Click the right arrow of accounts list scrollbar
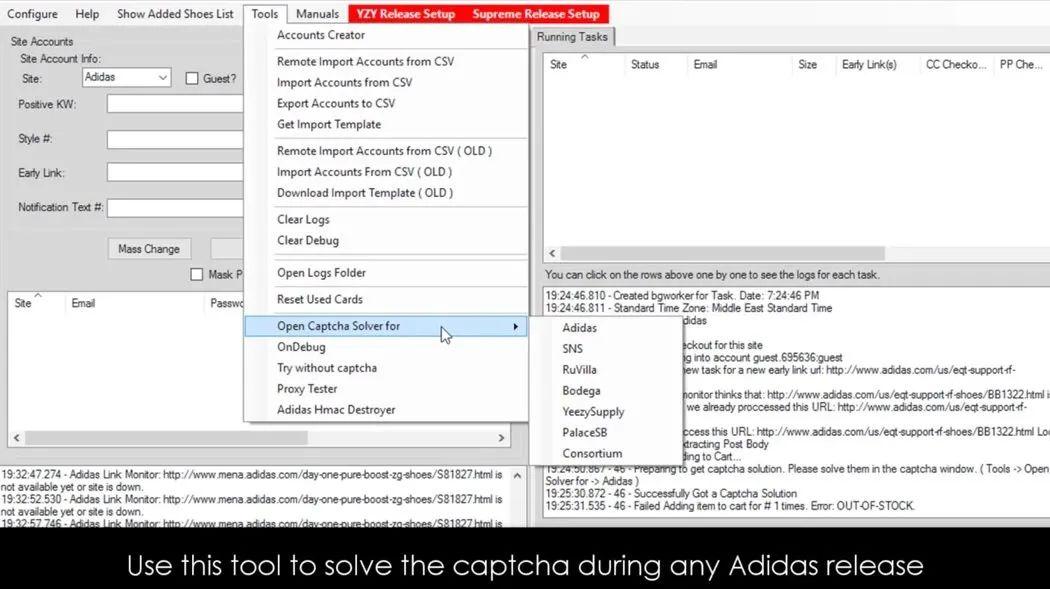The height and width of the screenshot is (589, 1050). [501, 438]
